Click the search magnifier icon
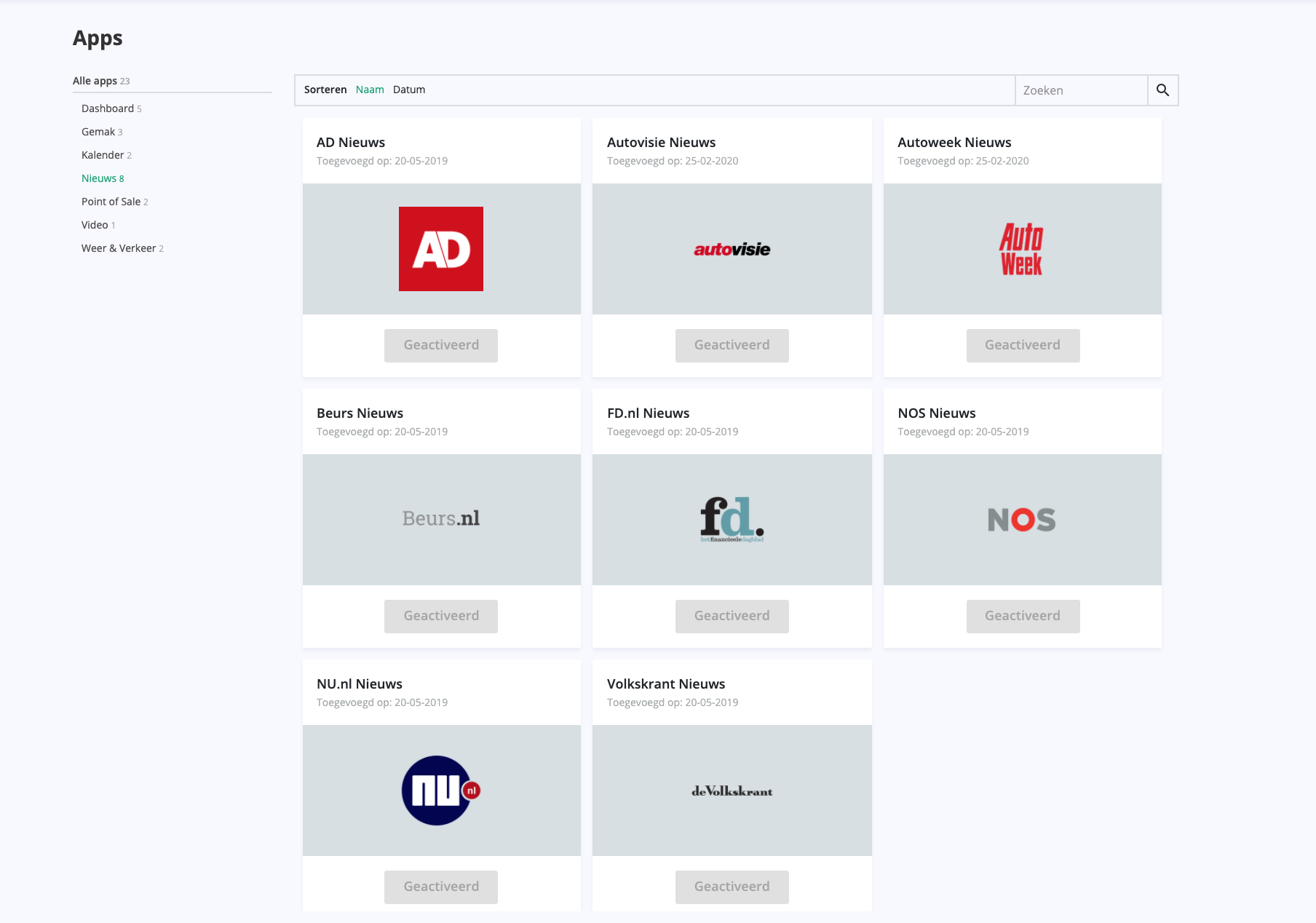The height and width of the screenshot is (923, 1316). (1162, 90)
